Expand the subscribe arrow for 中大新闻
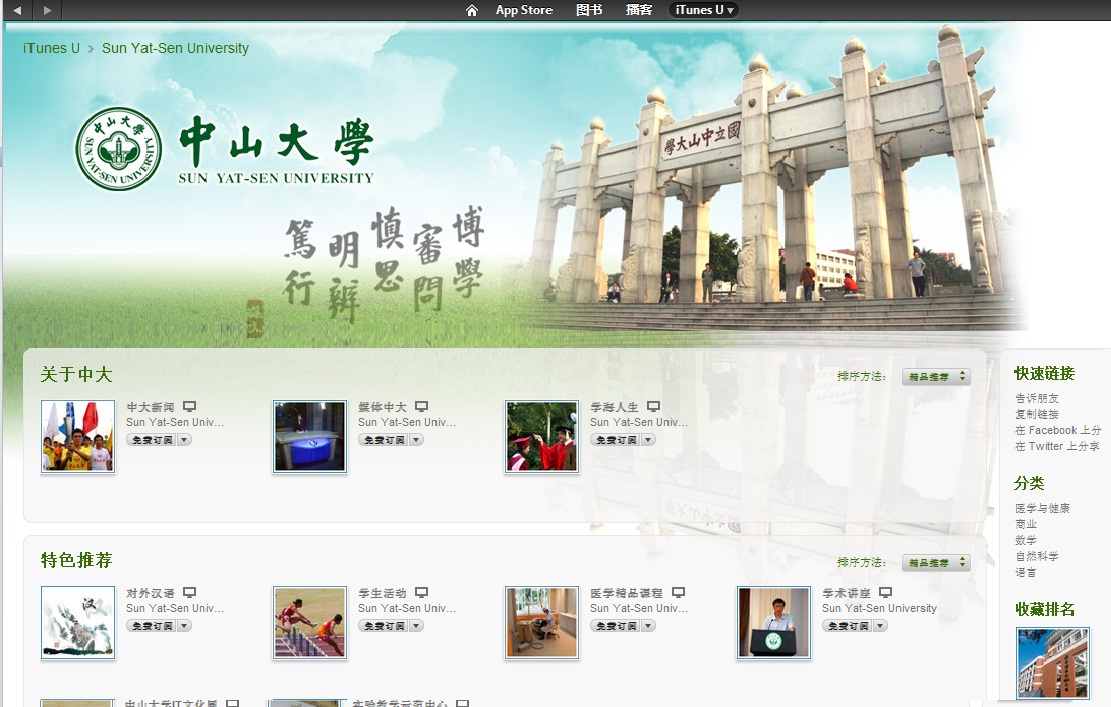This screenshot has width=1111, height=707. (184, 440)
